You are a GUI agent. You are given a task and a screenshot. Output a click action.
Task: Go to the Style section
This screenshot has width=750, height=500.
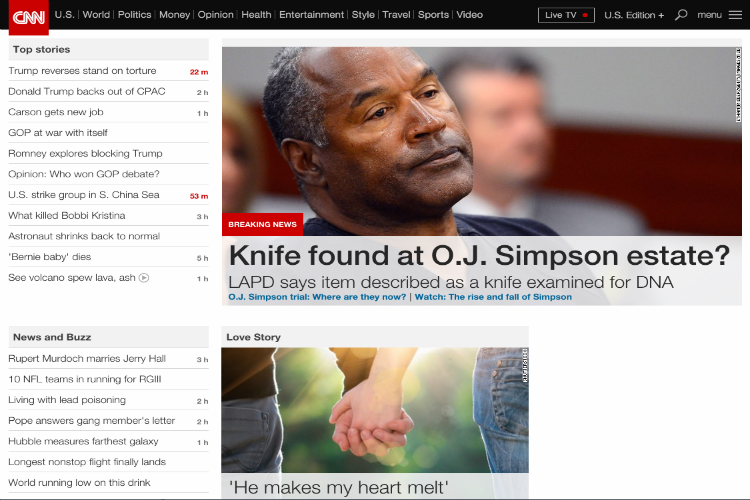(363, 15)
